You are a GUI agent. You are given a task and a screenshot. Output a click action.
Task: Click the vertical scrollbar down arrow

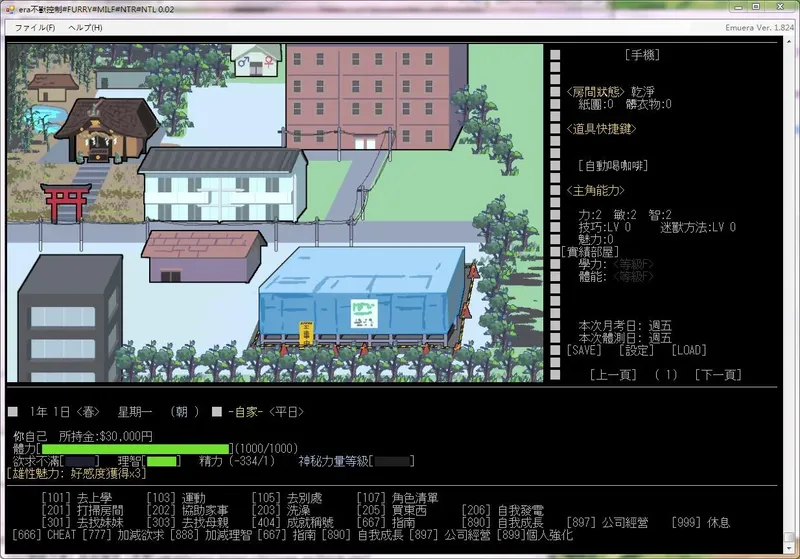click(789, 548)
